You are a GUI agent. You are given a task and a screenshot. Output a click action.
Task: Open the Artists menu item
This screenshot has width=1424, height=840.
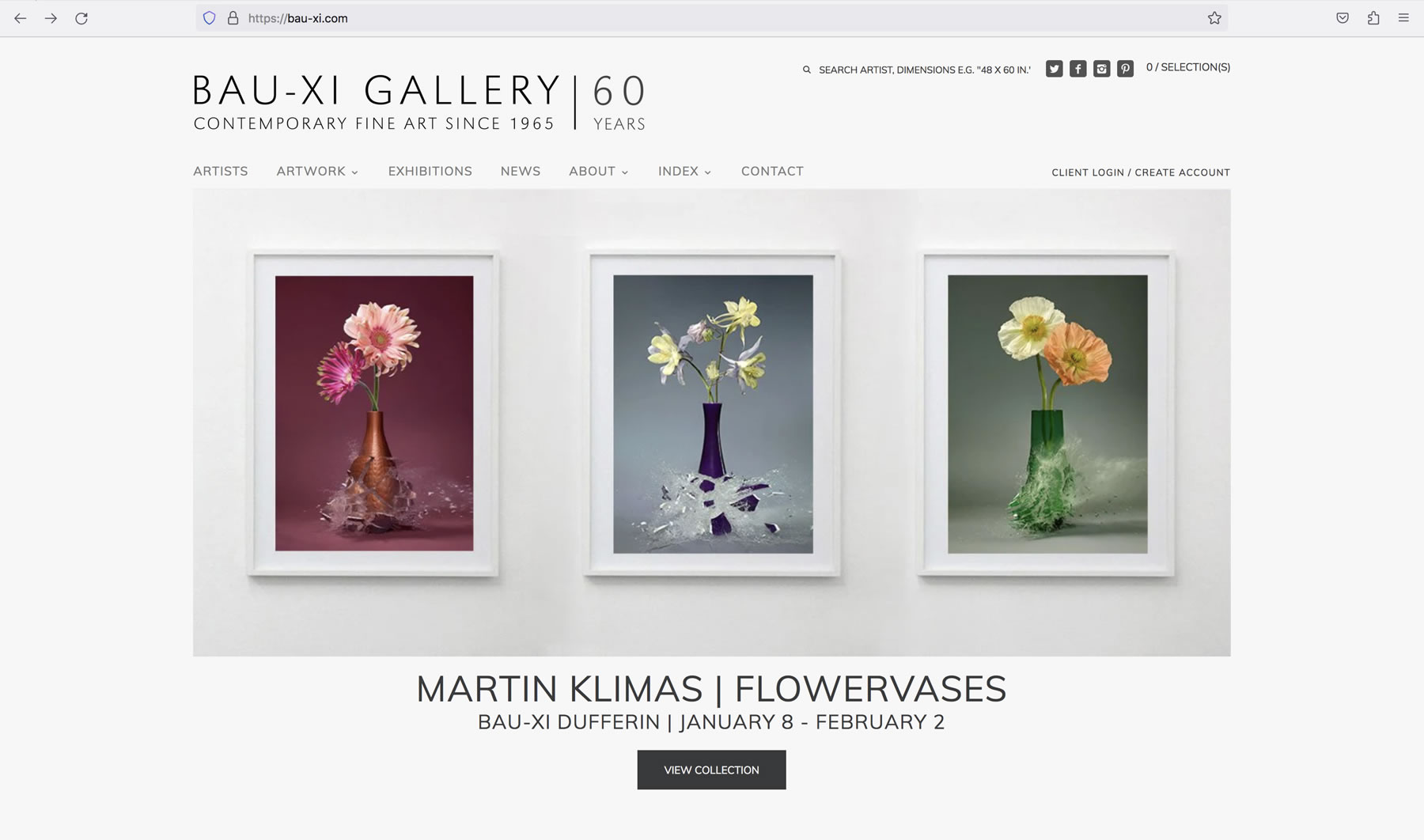click(x=221, y=171)
